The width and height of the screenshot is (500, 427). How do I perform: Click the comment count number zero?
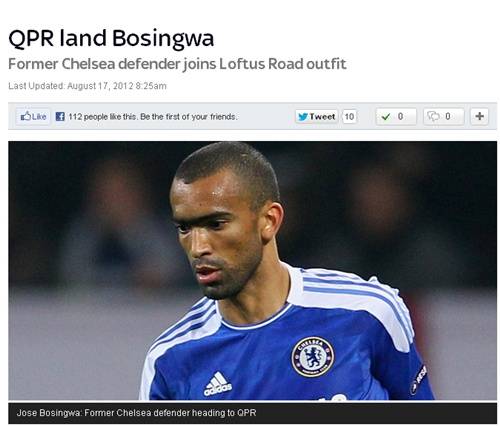(x=448, y=116)
